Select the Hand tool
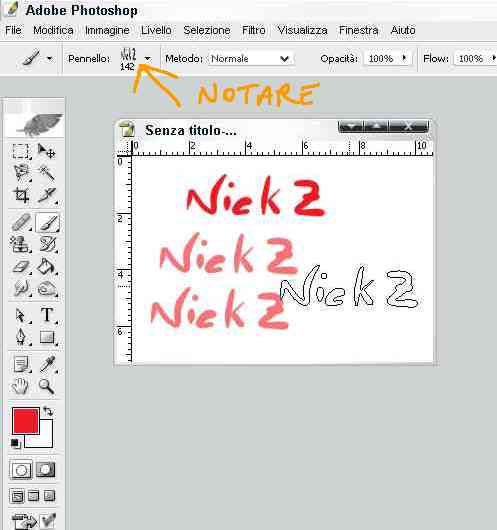 coord(20,386)
